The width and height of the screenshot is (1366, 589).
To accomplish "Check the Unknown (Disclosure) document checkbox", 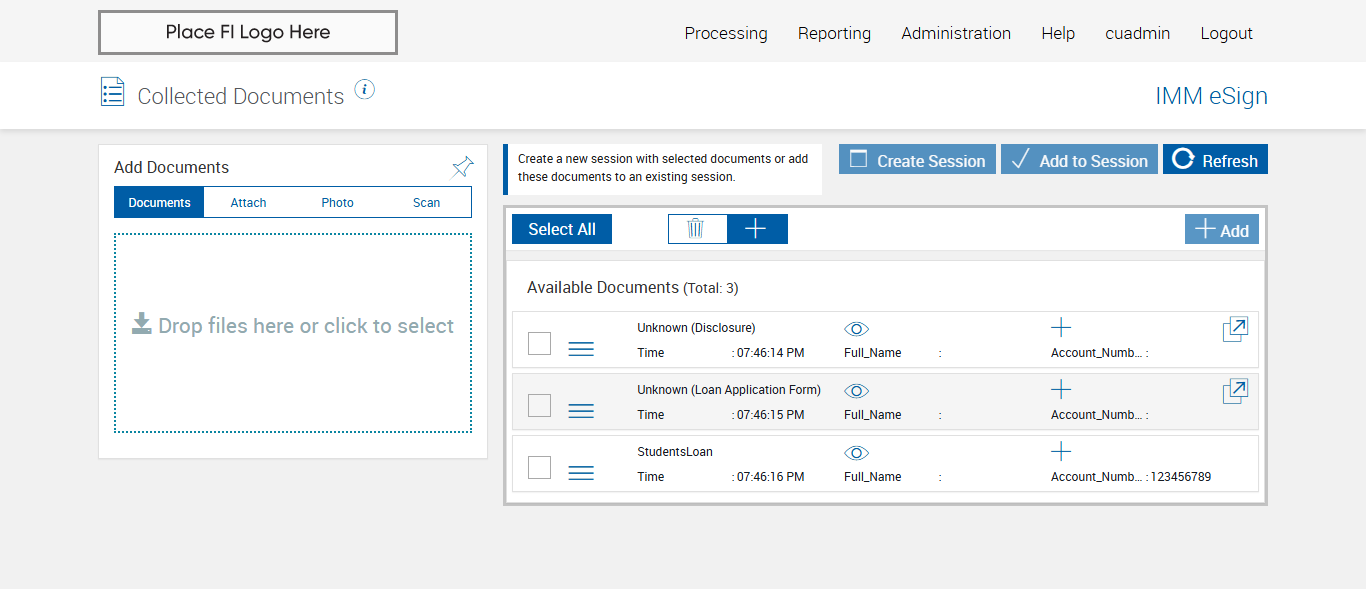I will (x=539, y=343).
